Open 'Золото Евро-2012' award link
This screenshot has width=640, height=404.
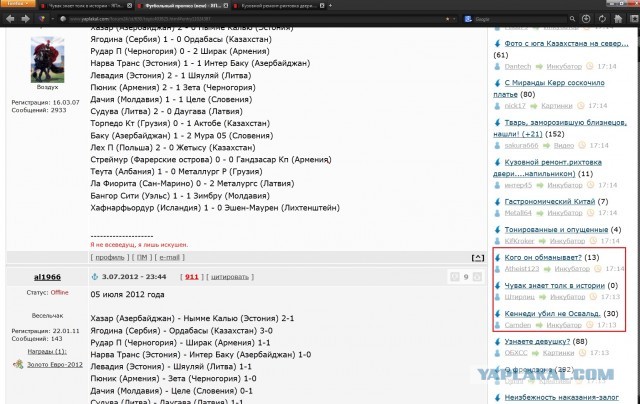coord(55,364)
